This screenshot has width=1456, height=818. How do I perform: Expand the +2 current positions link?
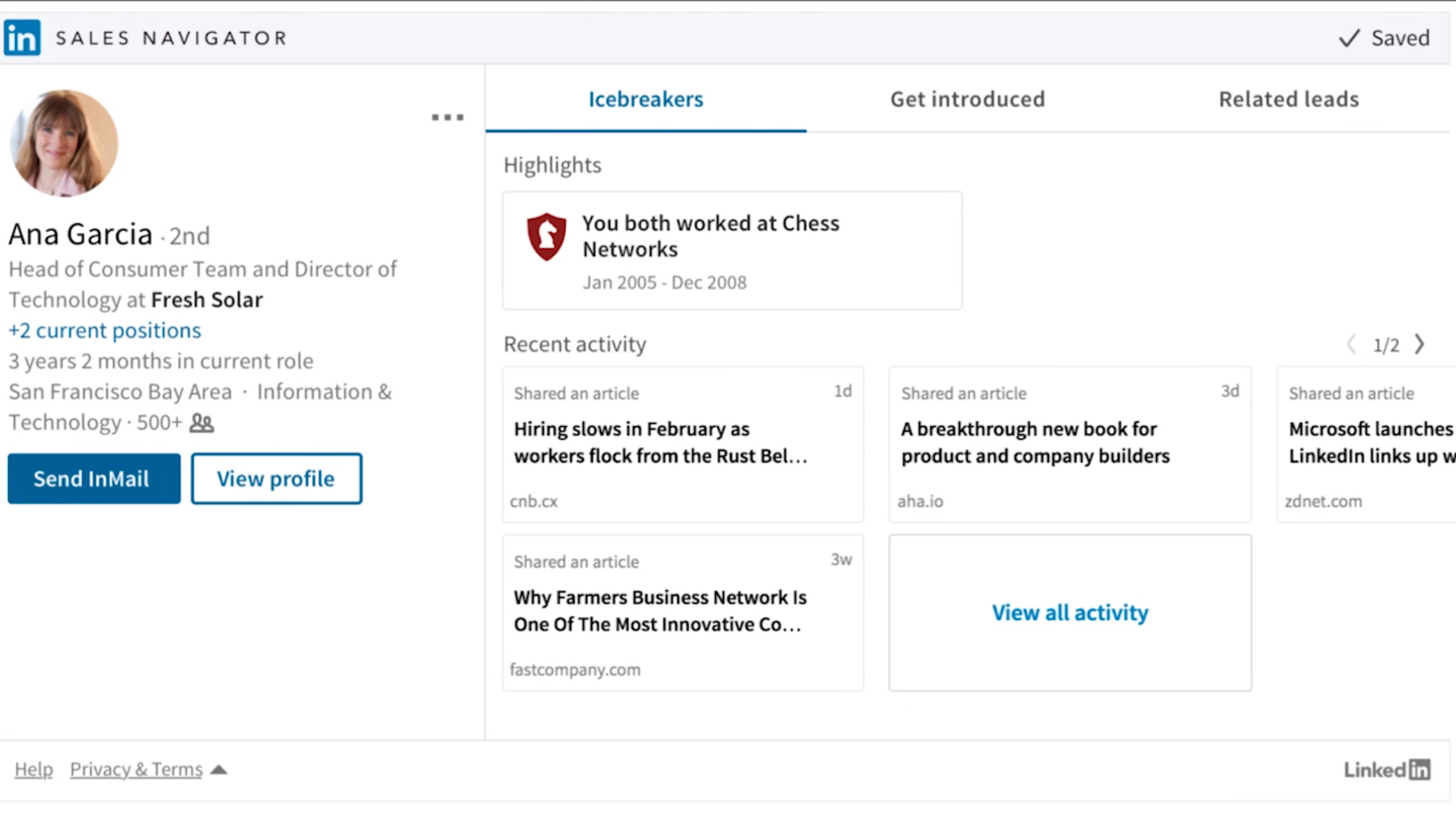coord(105,330)
